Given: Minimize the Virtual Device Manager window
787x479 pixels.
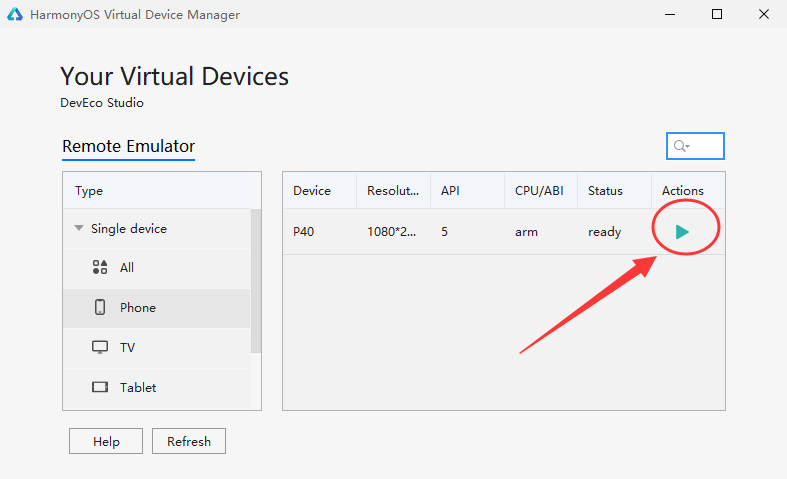Looking at the screenshot, I should 670,15.
